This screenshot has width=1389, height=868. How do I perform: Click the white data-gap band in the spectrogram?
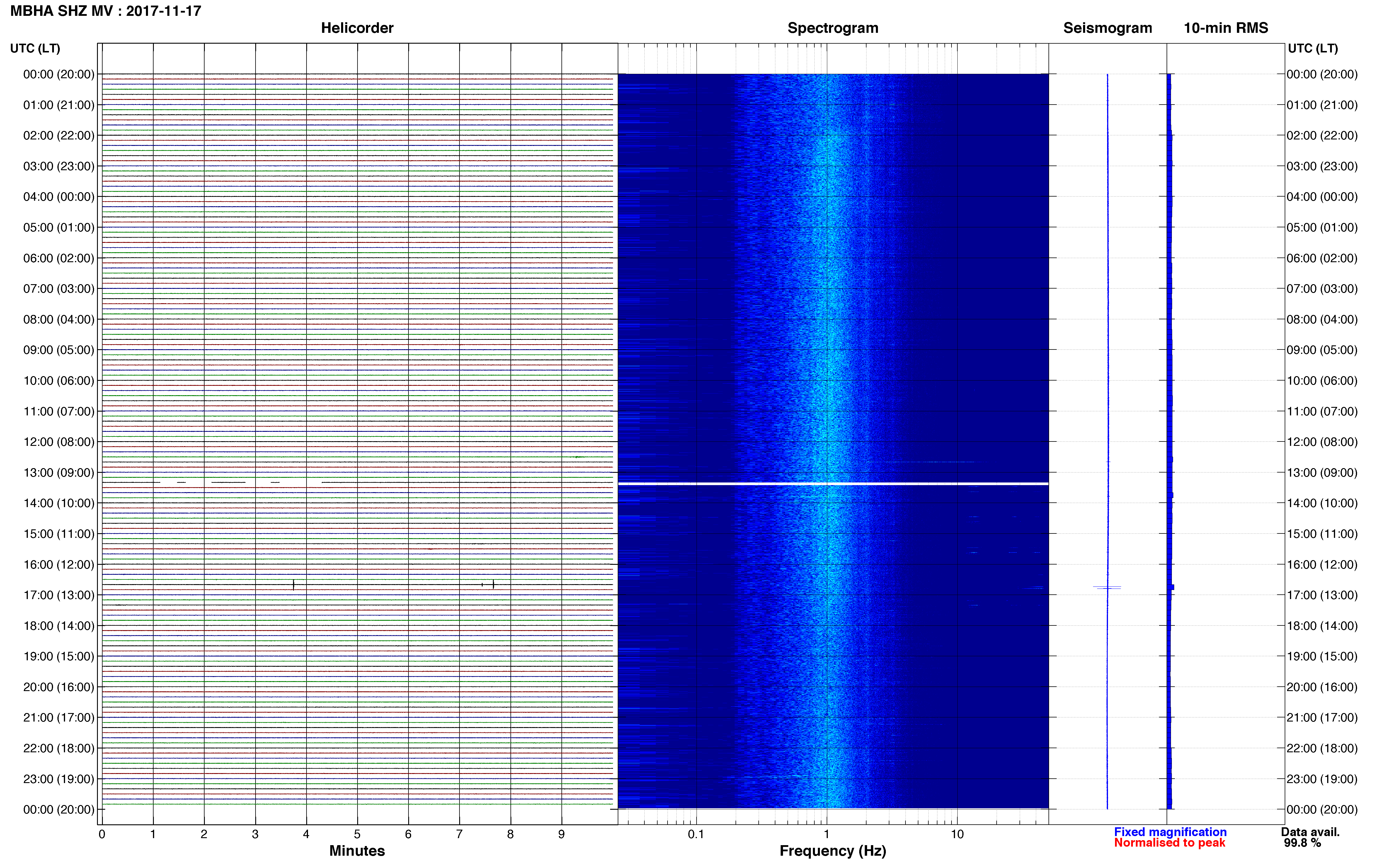tap(833, 484)
